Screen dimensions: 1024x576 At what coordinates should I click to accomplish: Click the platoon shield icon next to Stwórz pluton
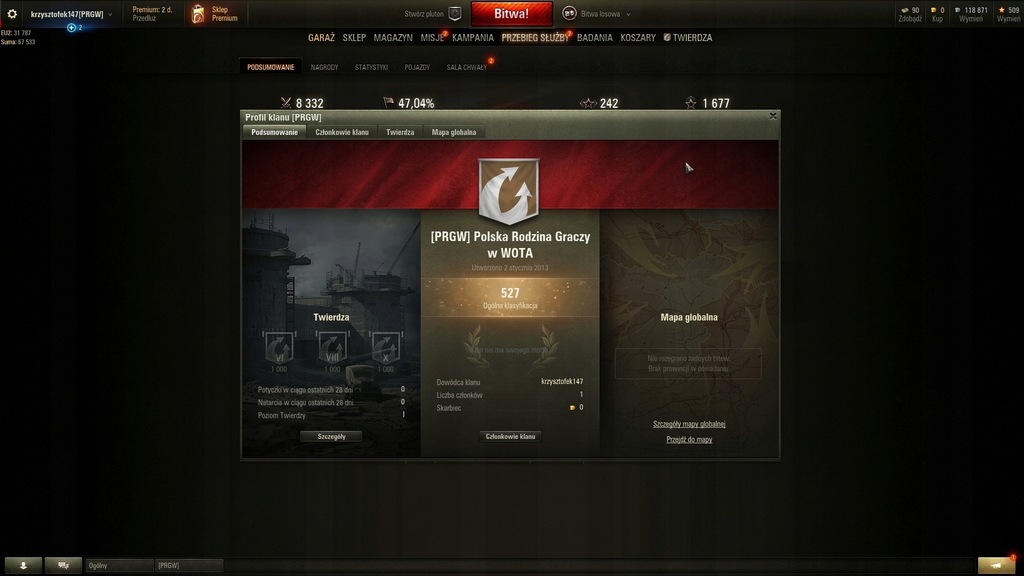point(455,14)
